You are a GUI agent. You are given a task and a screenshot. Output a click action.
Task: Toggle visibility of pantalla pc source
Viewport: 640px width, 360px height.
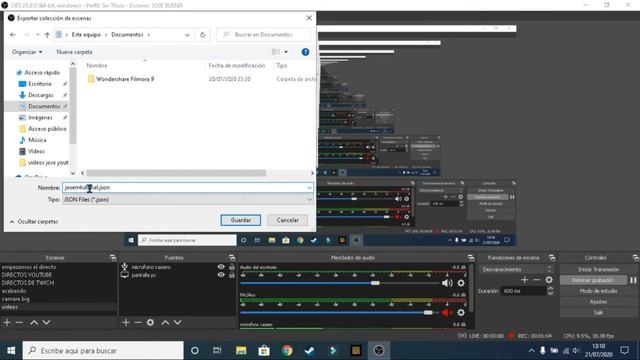point(221,275)
